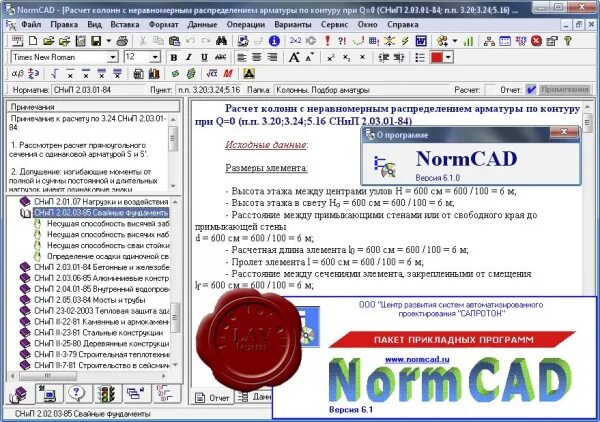Switch to the Отчет tab
600x422 pixels.
click(x=212, y=398)
